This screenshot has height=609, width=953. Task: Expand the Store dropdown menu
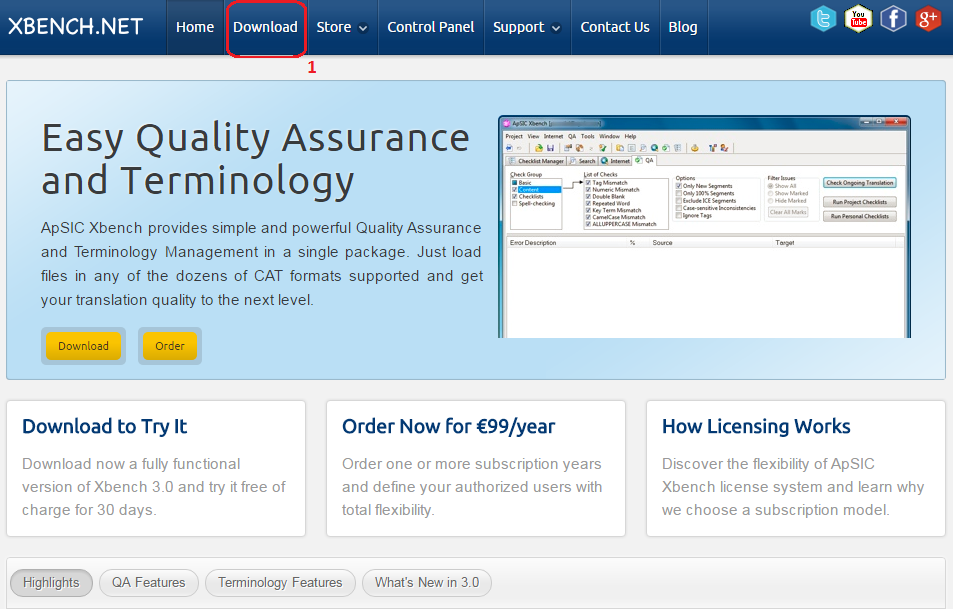pos(342,27)
